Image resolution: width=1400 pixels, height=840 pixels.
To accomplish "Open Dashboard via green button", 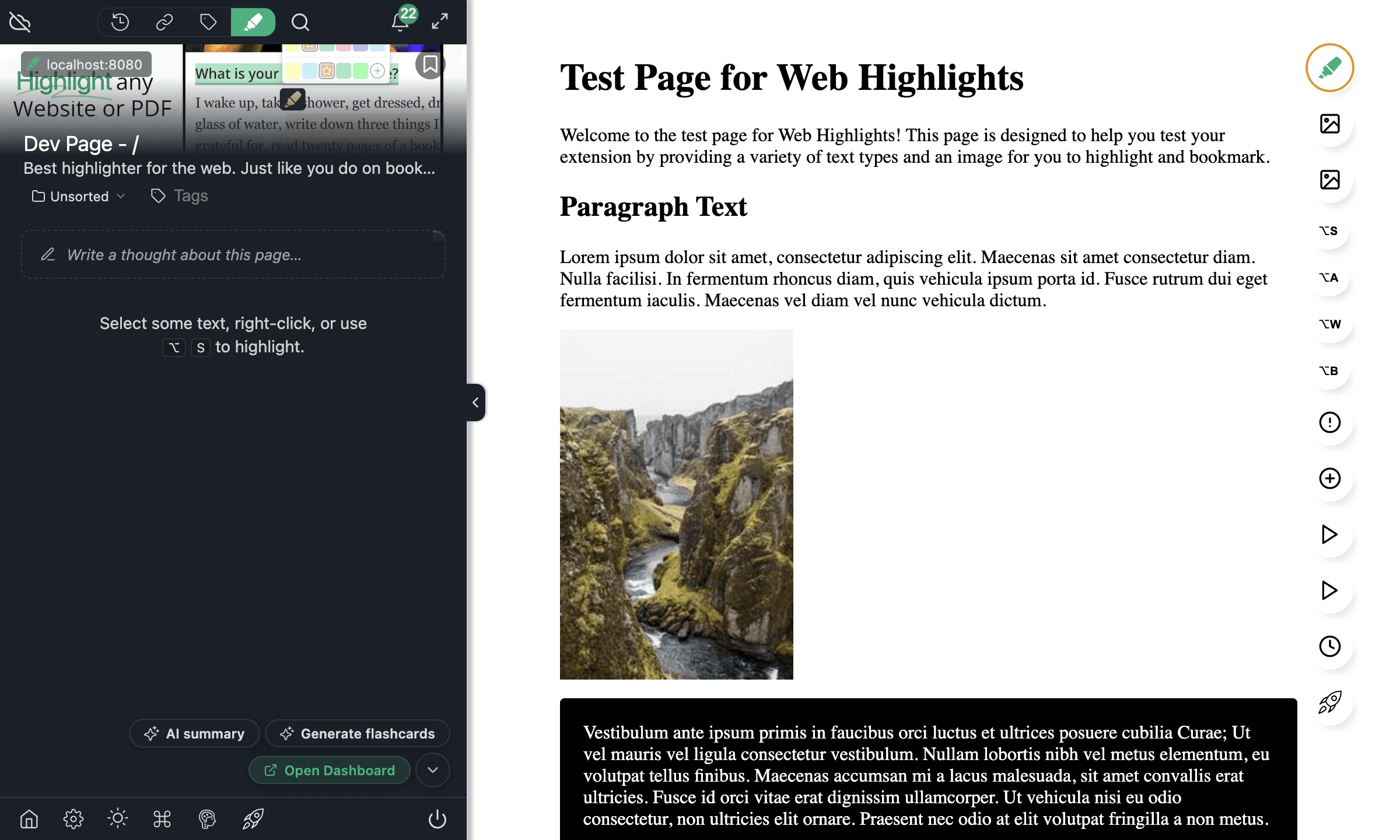I will (x=330, y=771).
